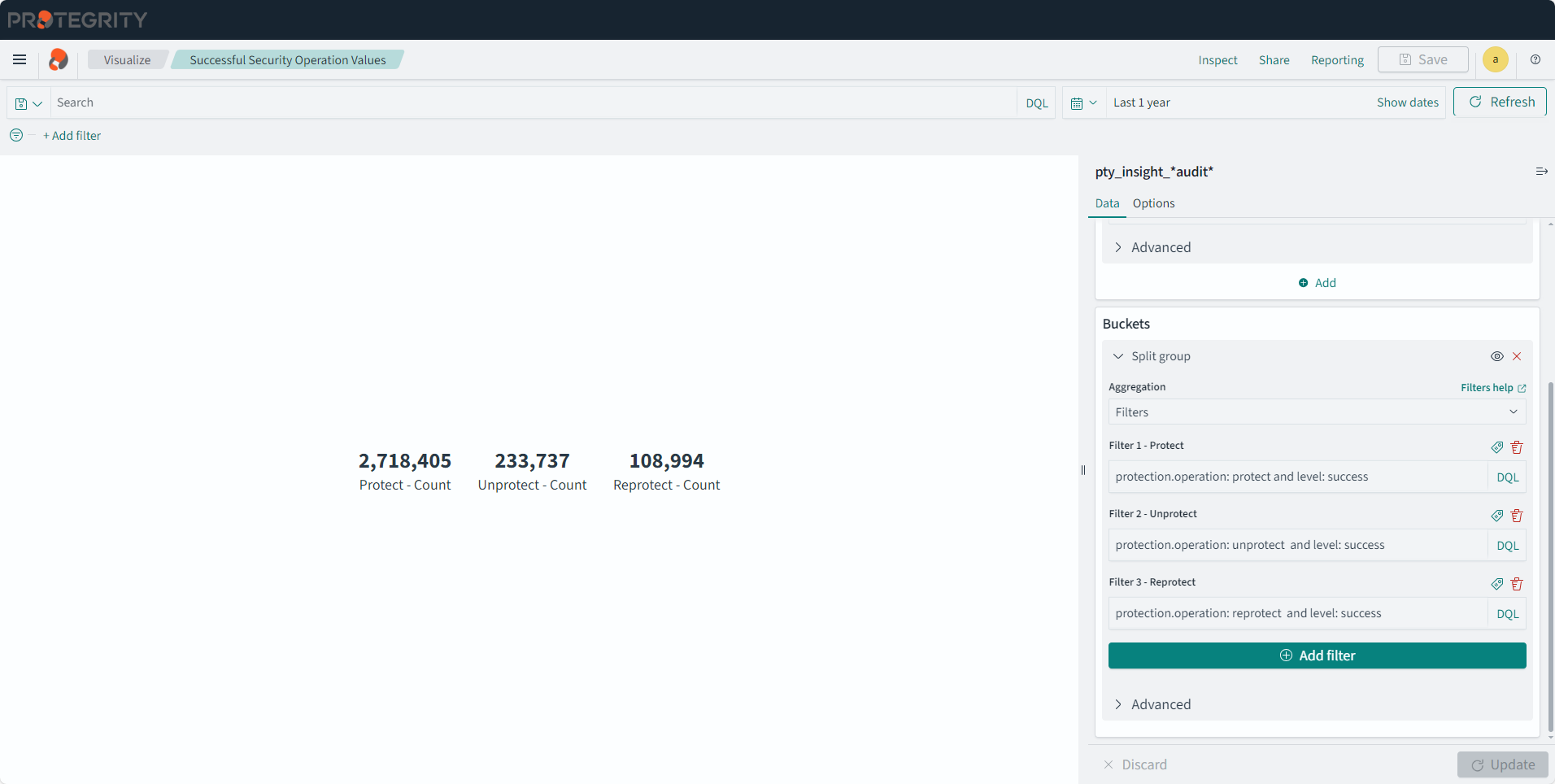1555x784 pixels.
Task: Switch to the Options tab
Action: 1153,203
